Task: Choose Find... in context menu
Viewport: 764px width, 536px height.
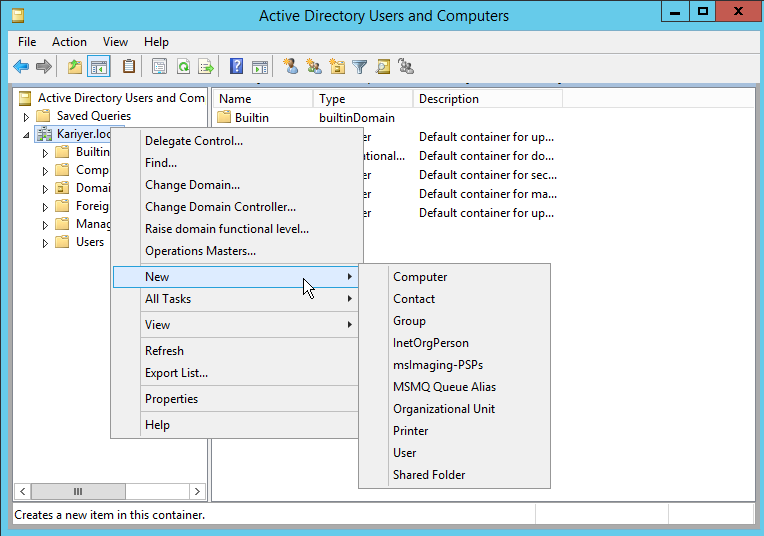Action: pyautogui.click(x=237, y=163)
